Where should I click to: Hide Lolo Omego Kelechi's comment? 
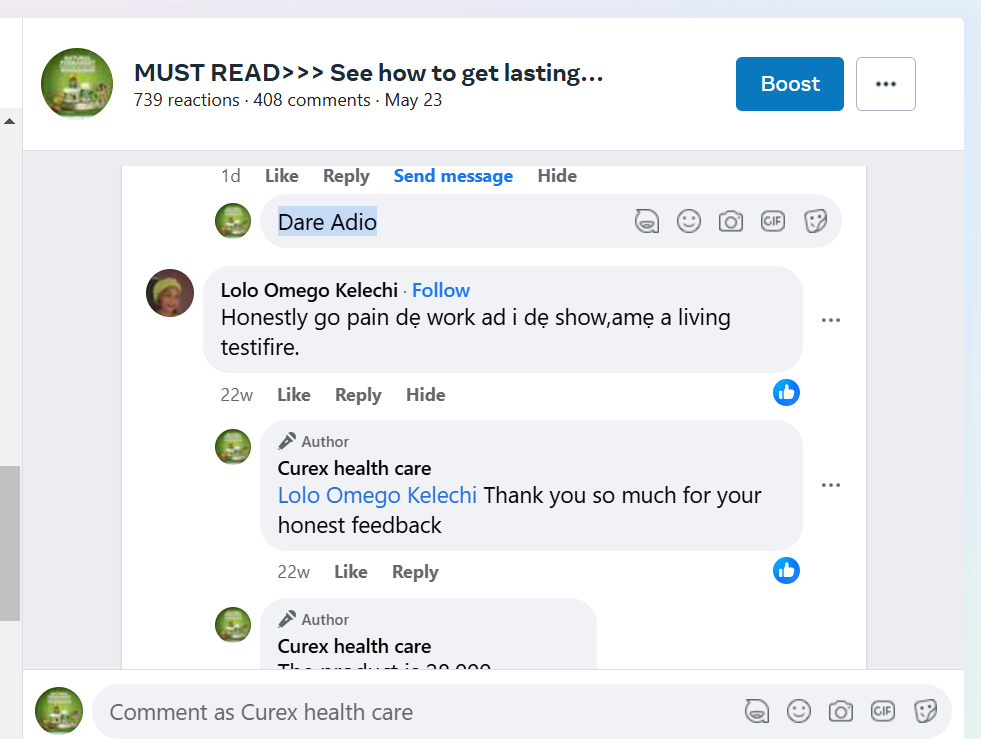(426, 395)
